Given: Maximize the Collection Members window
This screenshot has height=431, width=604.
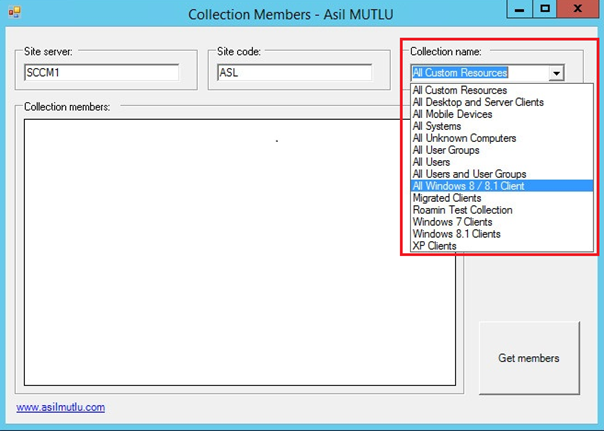Looking at the screenshot, I should coord(544,9).
